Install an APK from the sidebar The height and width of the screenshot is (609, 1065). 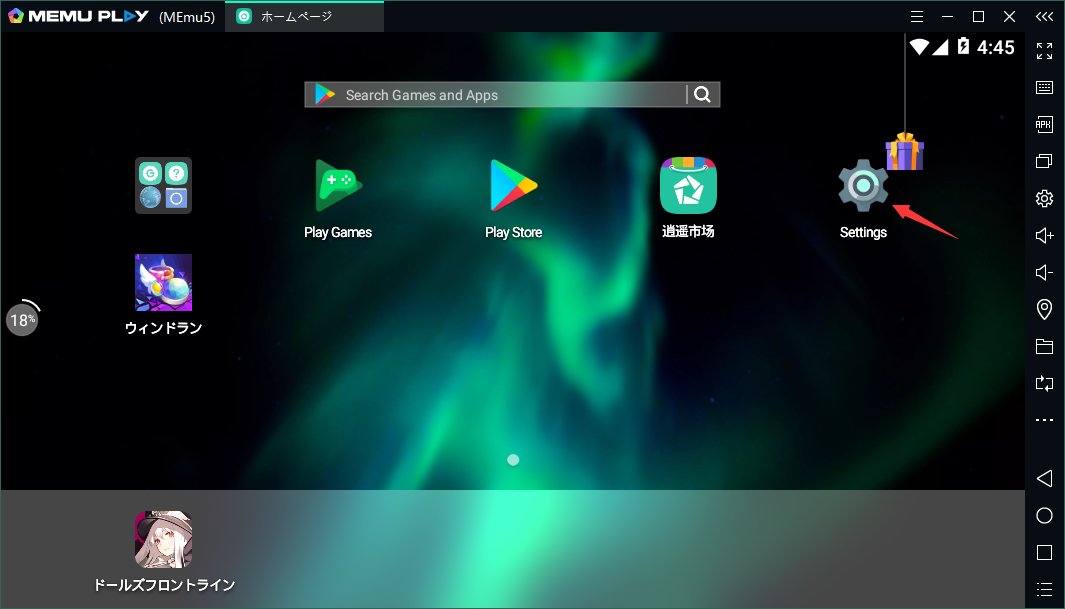pos(1044,124)
